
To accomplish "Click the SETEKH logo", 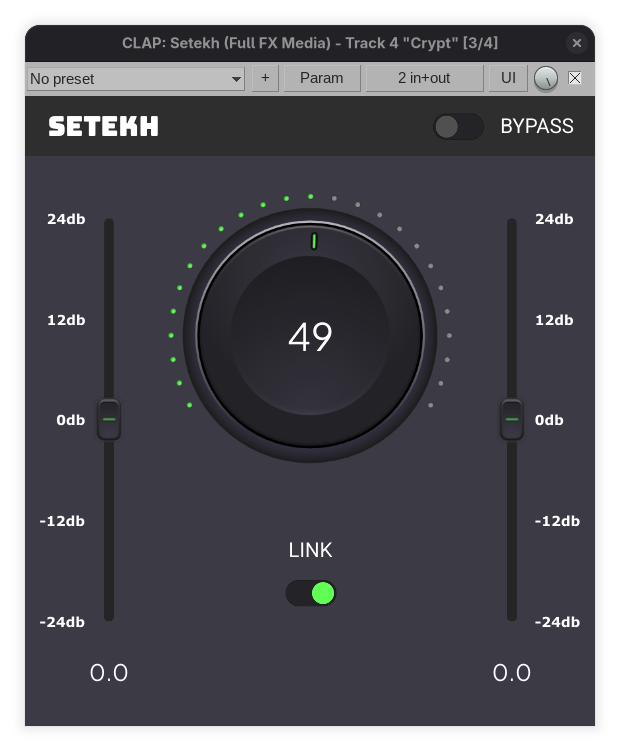I will pos(103,126).
